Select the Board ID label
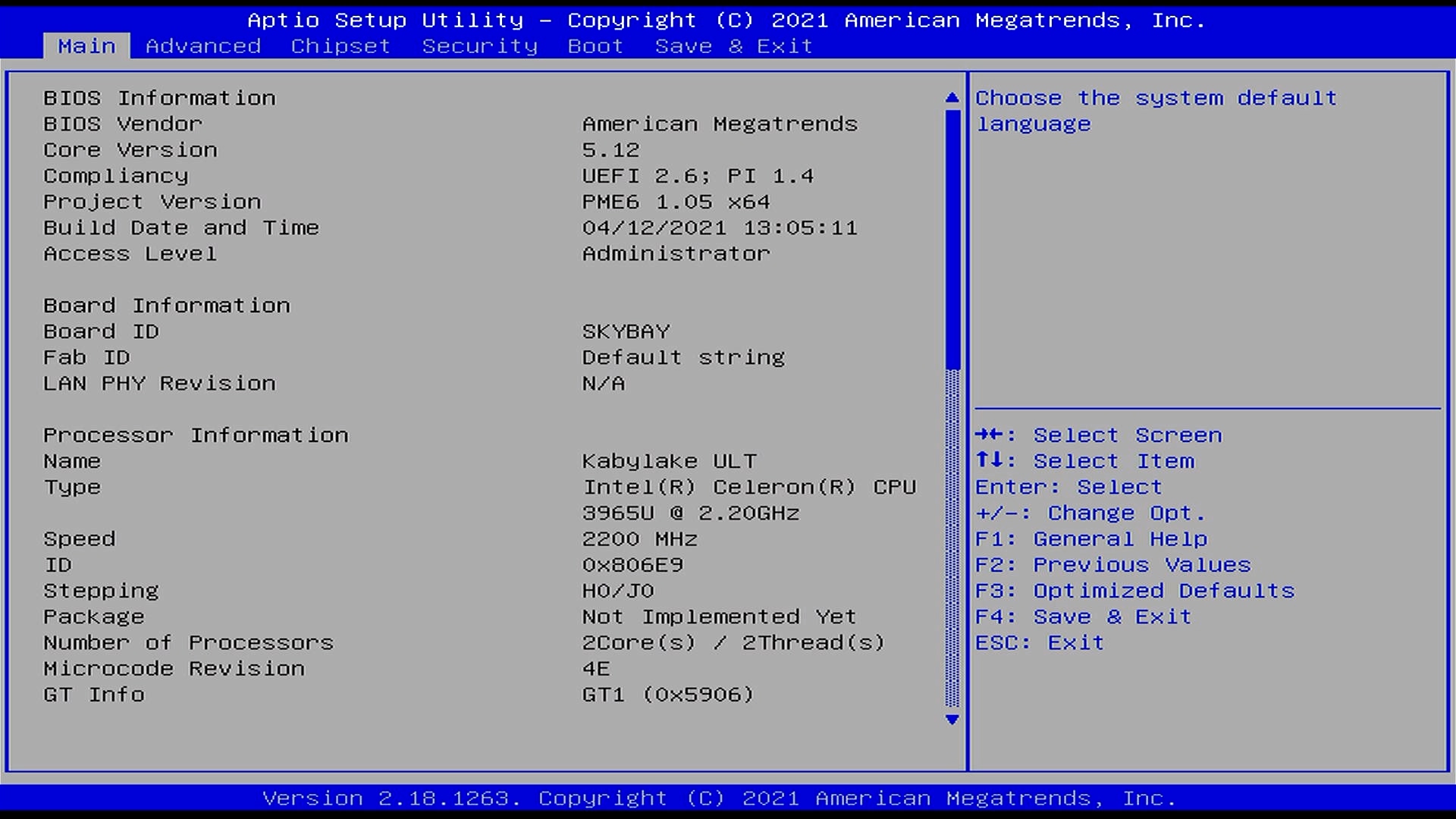Viewport: 1456px width, 819px height. [101, 331]
